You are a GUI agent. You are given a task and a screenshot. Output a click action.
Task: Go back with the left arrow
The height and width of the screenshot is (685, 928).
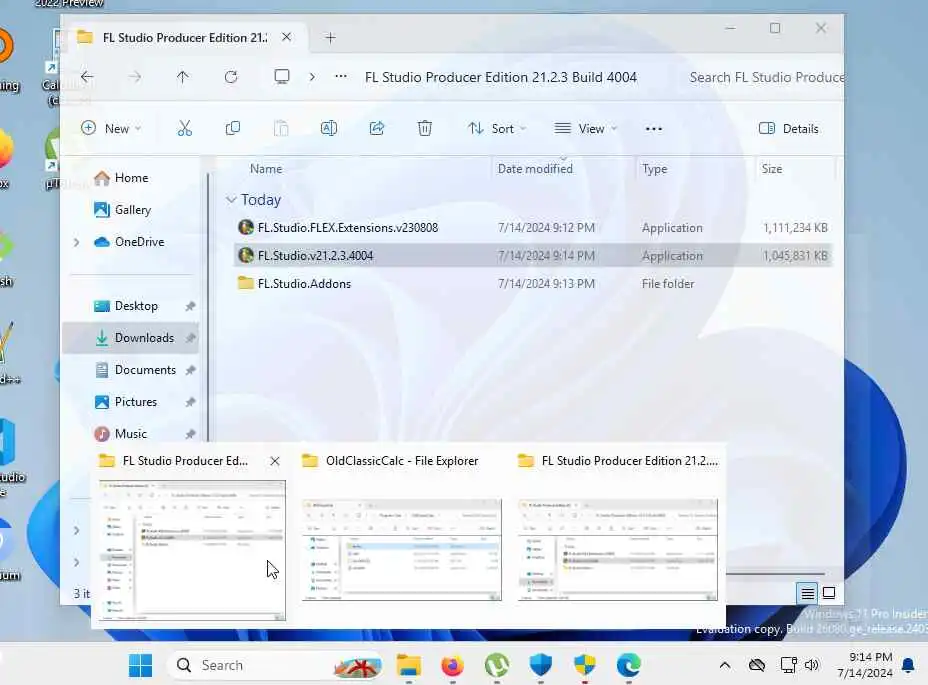pos(87,77)
